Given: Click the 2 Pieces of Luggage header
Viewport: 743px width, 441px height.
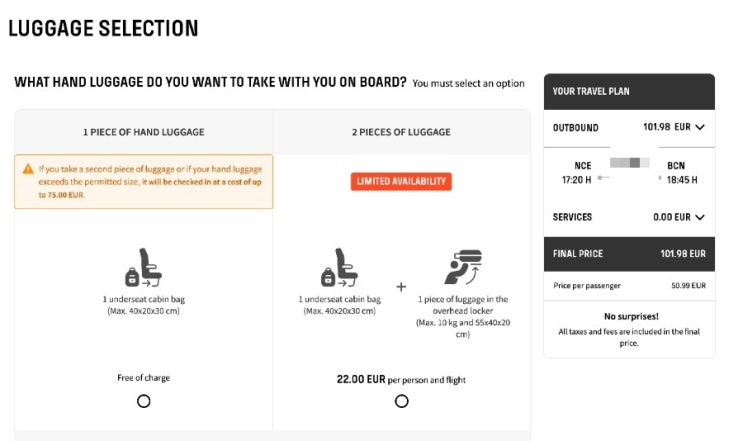Looking at the screenshot, I should 401,132.
